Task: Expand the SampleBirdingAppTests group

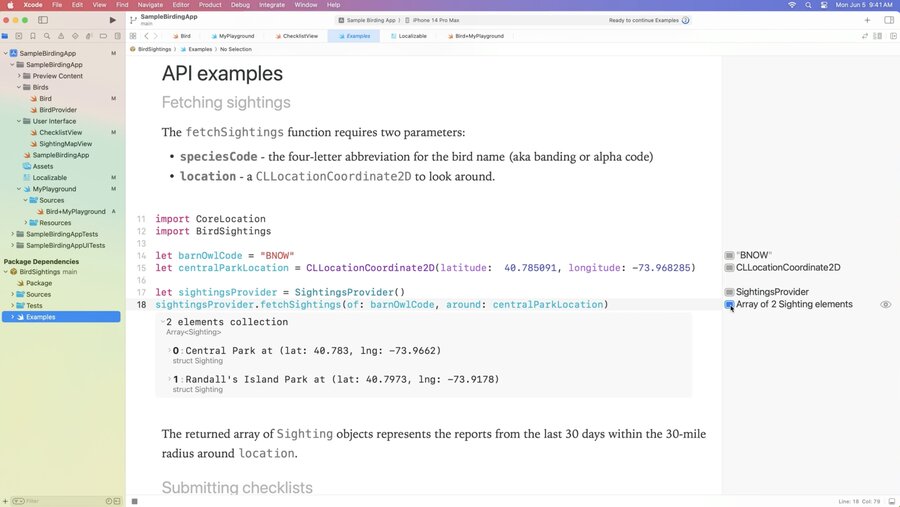Action: point(13,234)
